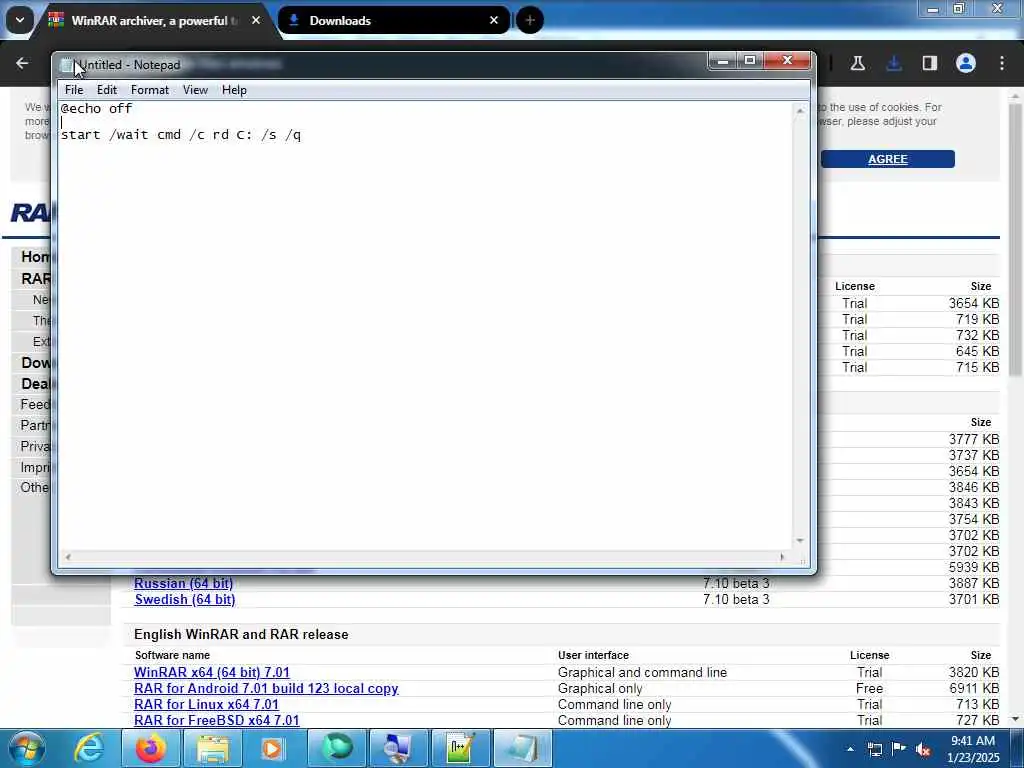Open the File menu in Notepad
Viewport: 1024px width, 768px height.
click(x=74, y=90)
